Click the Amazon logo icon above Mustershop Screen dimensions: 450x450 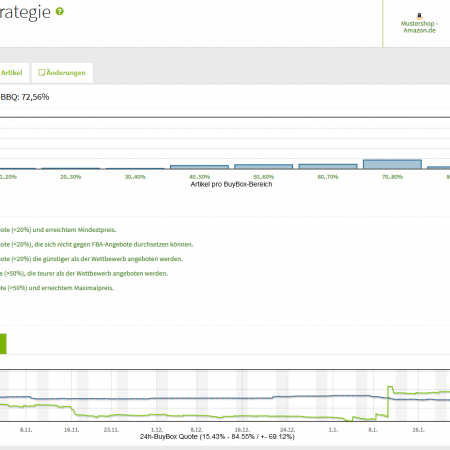click(x=419, y=16)
